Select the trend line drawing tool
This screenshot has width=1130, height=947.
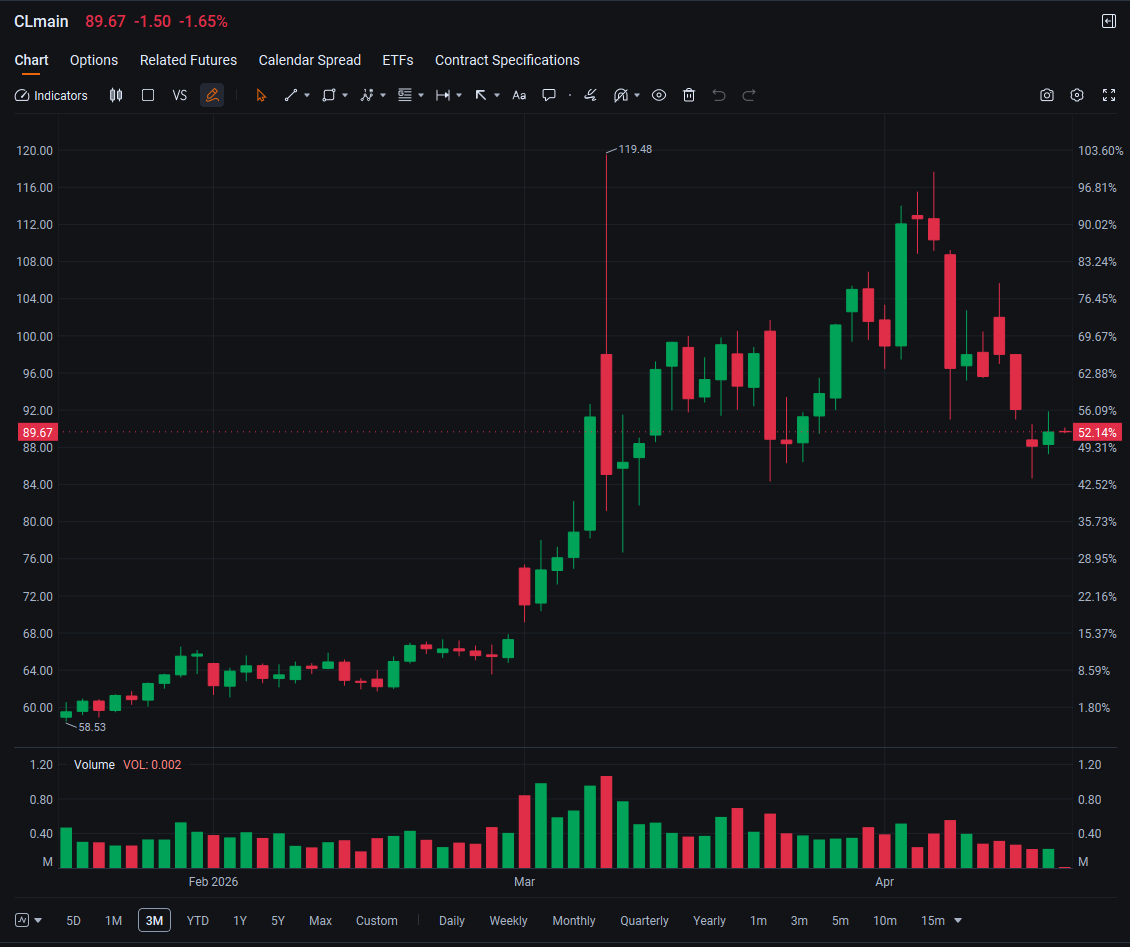click(291, 95)
